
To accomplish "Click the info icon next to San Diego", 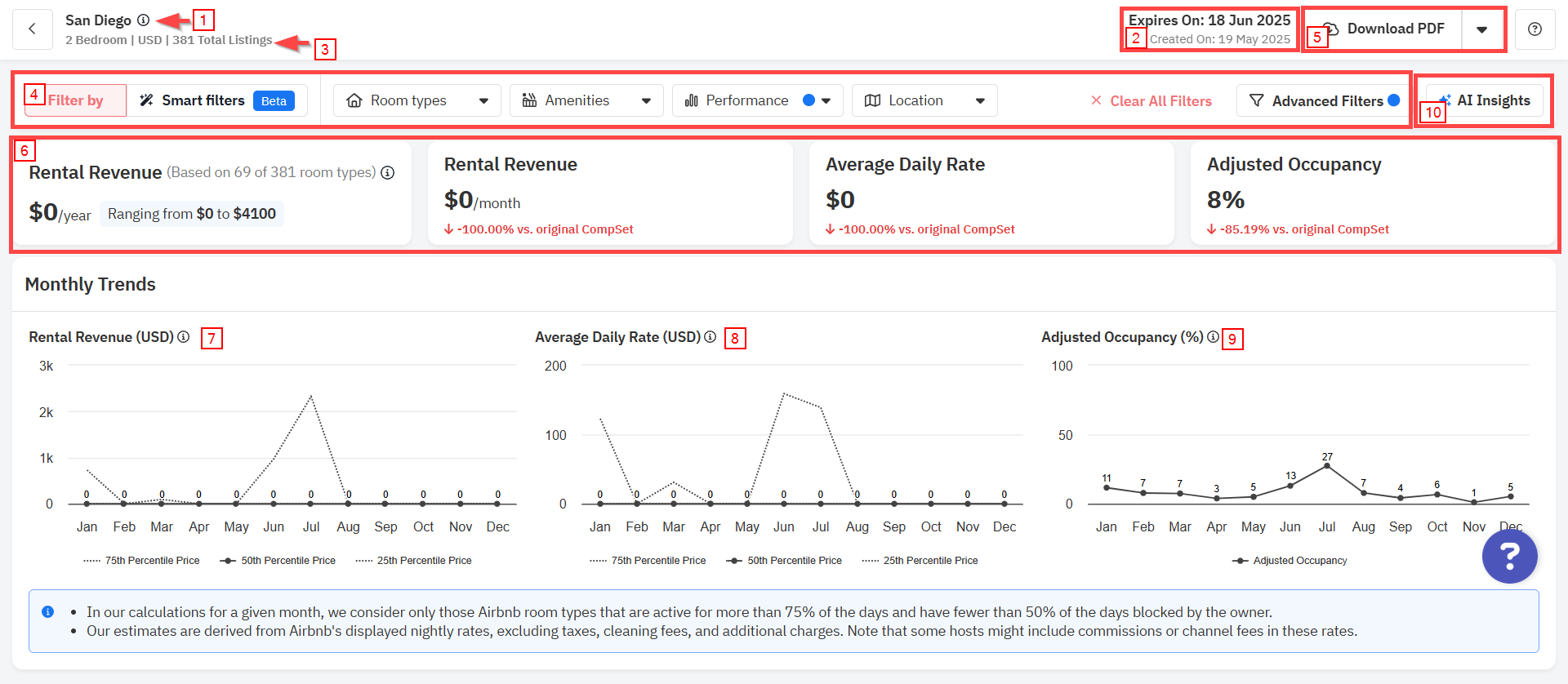I will click(x=144, y=20).
